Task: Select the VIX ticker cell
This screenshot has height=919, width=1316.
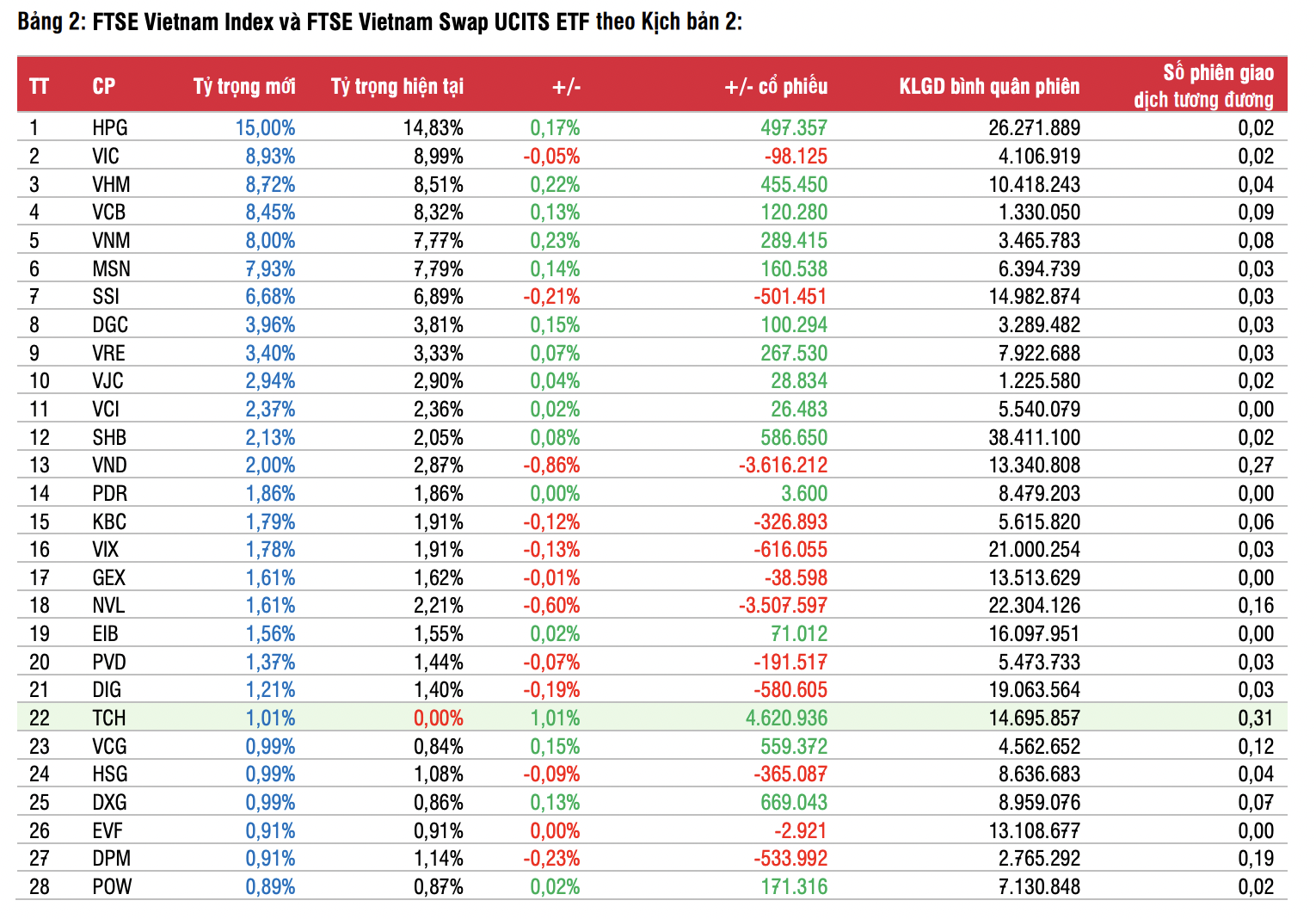Action: (x=106, y=549)
